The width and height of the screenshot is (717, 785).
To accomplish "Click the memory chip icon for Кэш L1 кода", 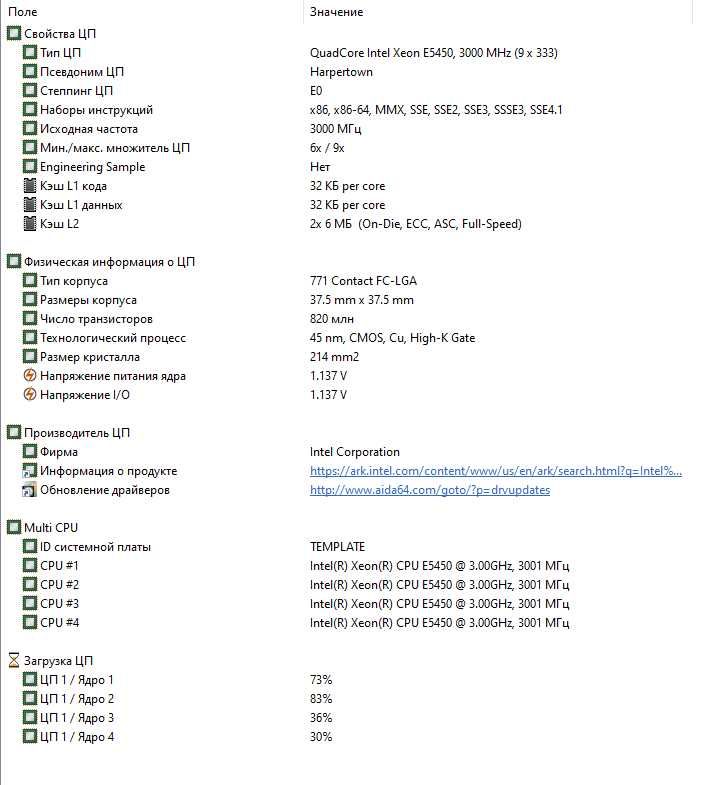I will pos(30,186).
